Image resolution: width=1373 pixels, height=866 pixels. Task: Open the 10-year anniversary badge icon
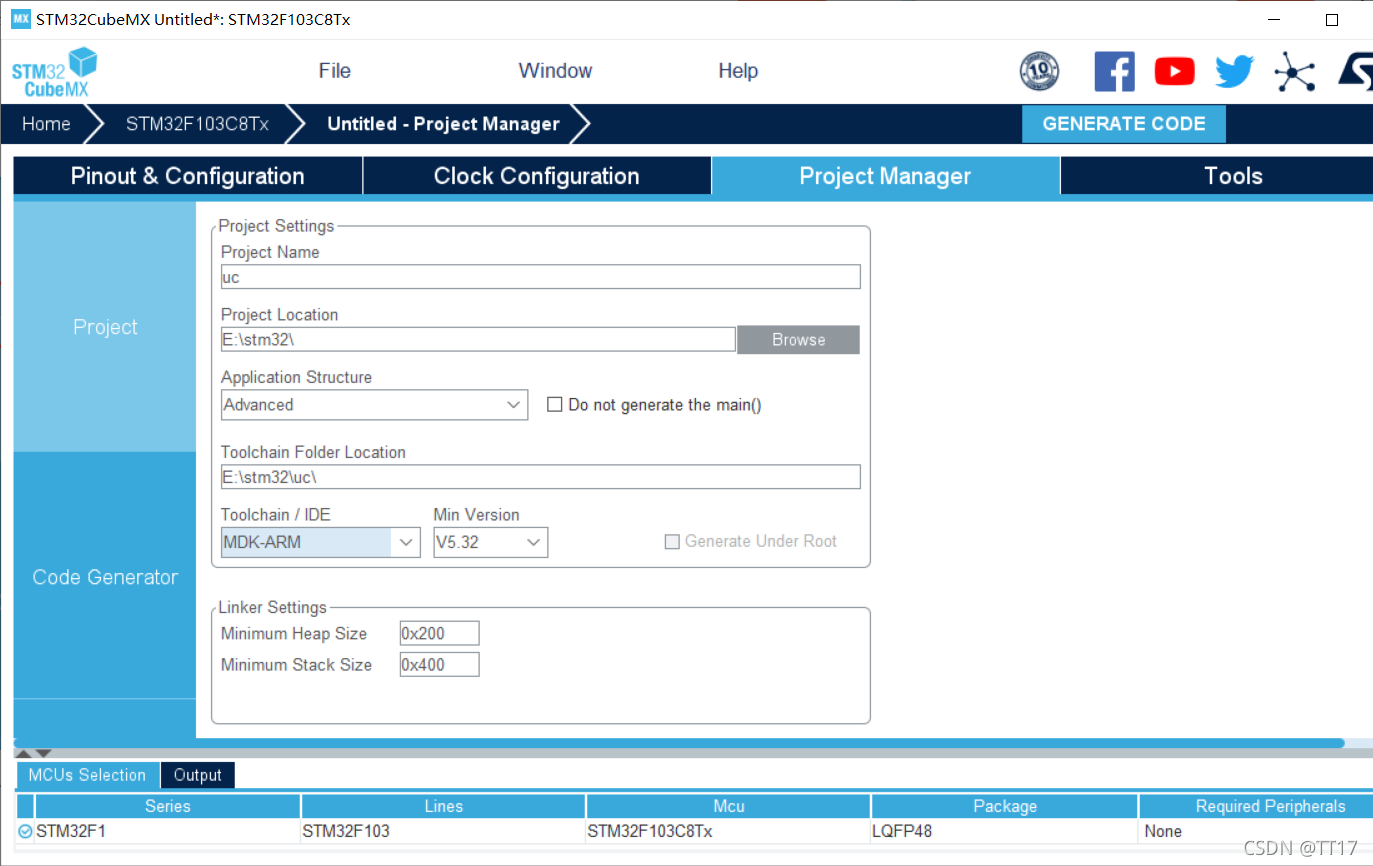coord(1039,72)
